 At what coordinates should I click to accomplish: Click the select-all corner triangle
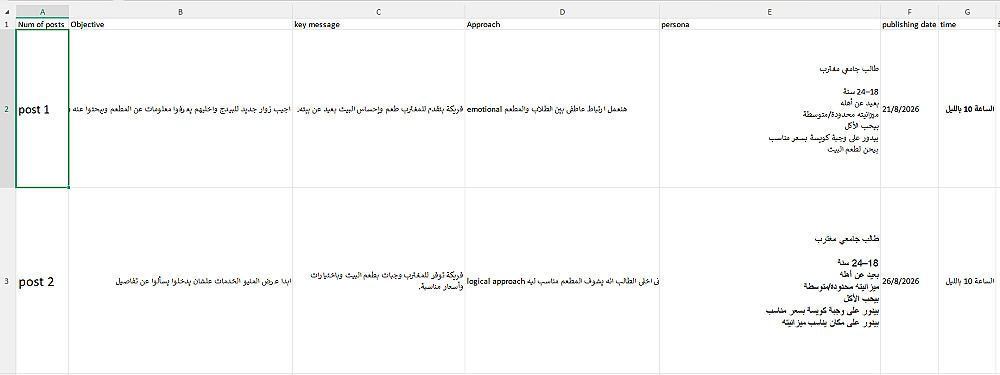(x=7, y=12)
